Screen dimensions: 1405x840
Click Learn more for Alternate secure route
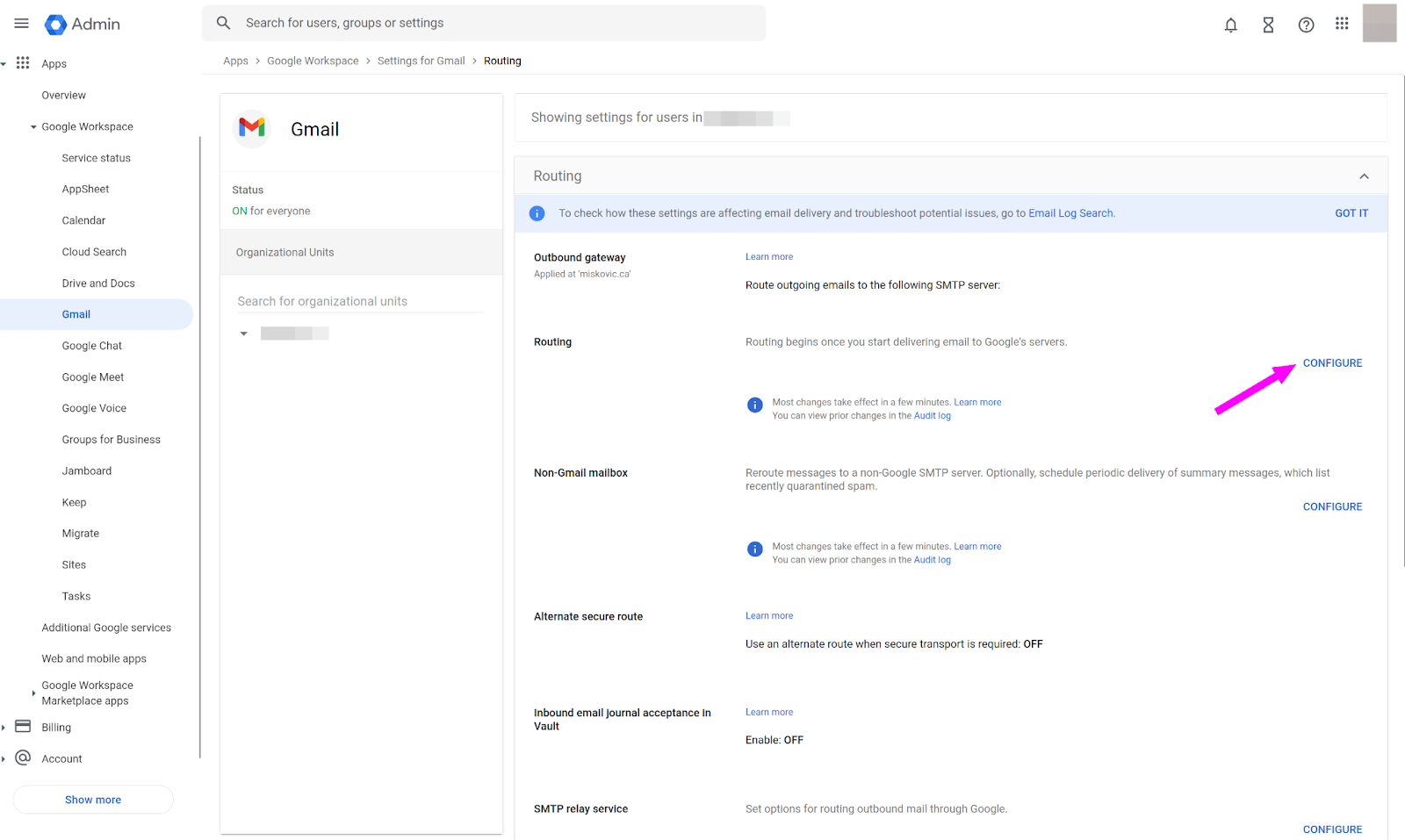[769, 615]
